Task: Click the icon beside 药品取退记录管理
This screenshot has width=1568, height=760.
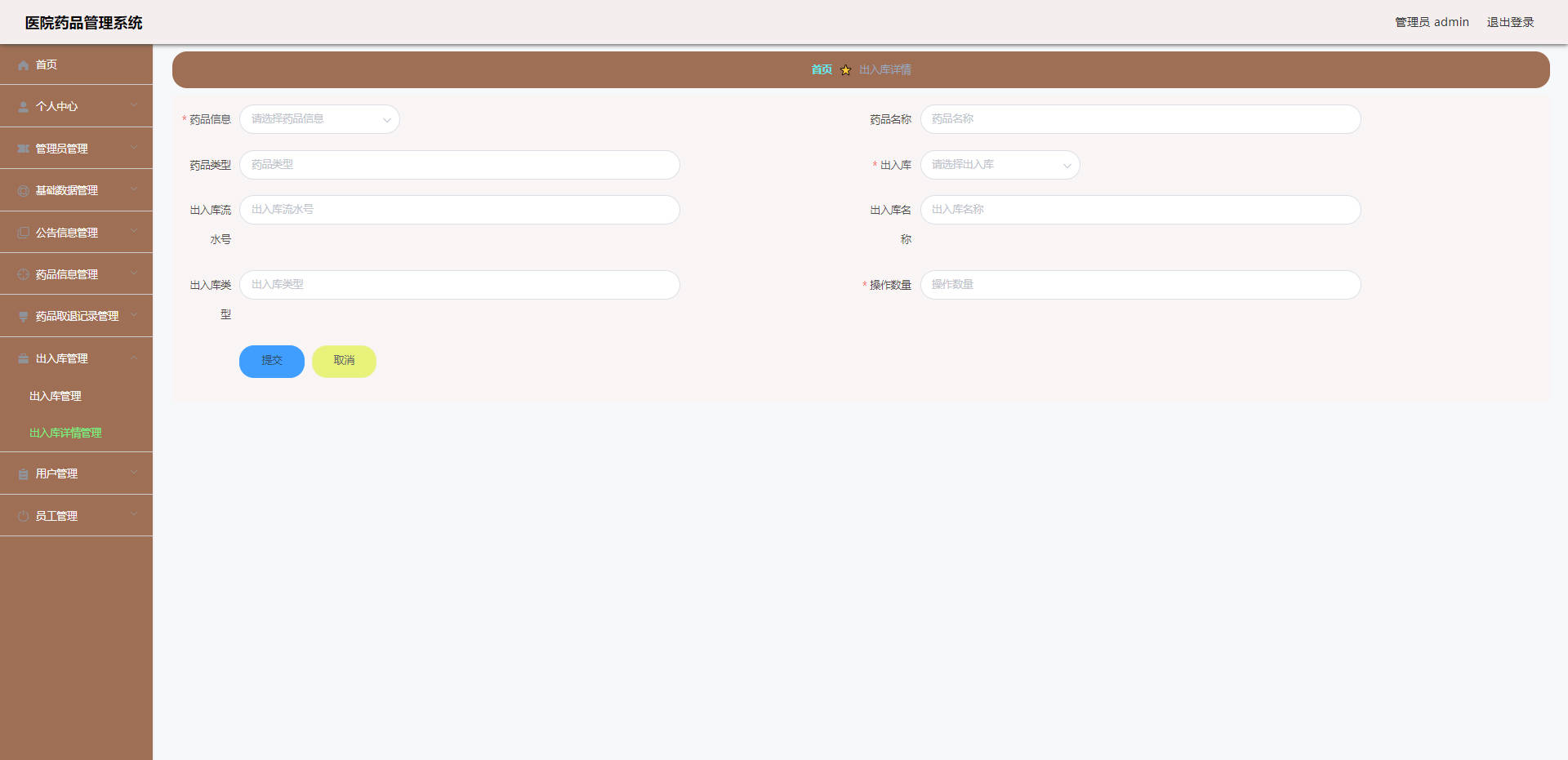Action: coord(24,317)
